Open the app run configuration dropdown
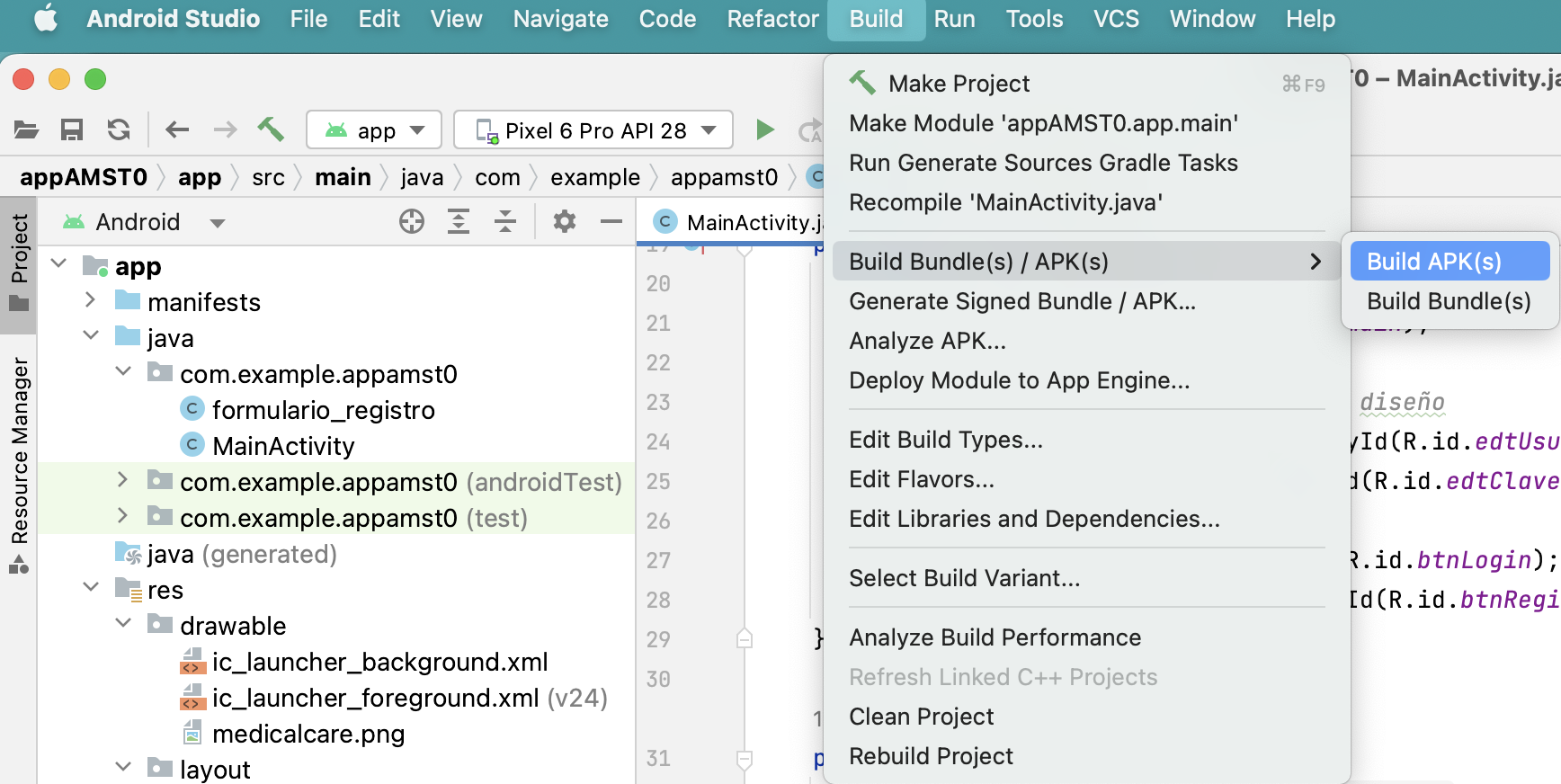 [x=374, y=130]
